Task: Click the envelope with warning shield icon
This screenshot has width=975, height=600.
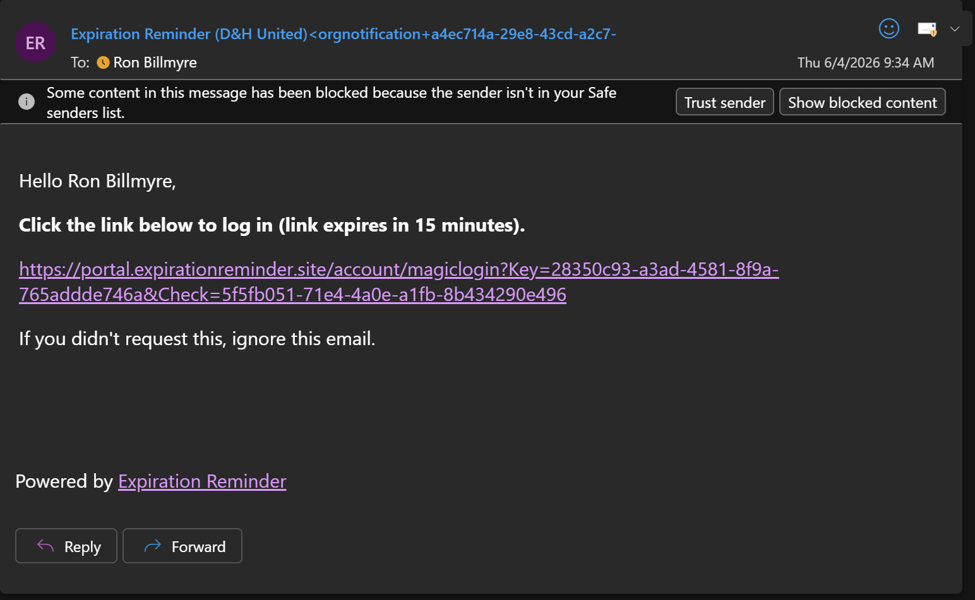Action: [x=927, y=29]
